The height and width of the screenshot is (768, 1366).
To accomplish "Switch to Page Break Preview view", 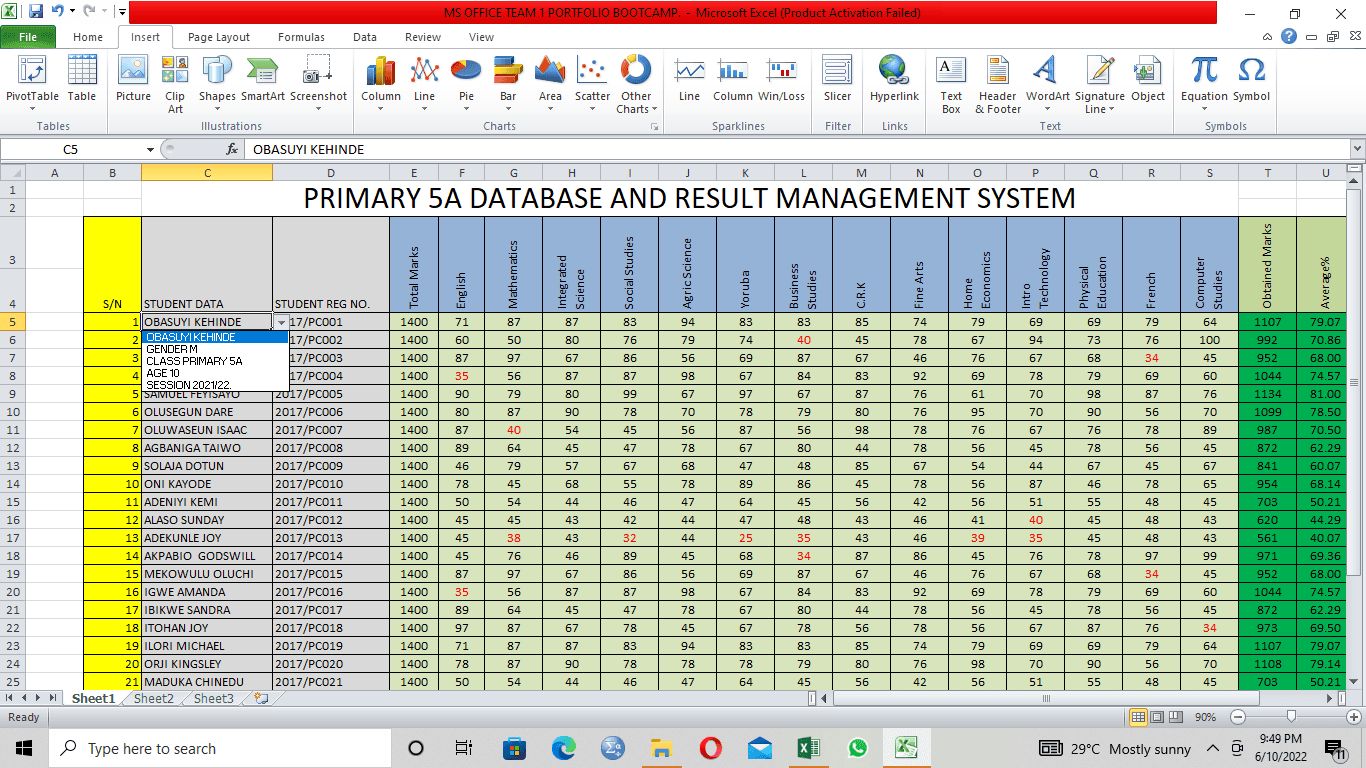I will pos(1177,717).
